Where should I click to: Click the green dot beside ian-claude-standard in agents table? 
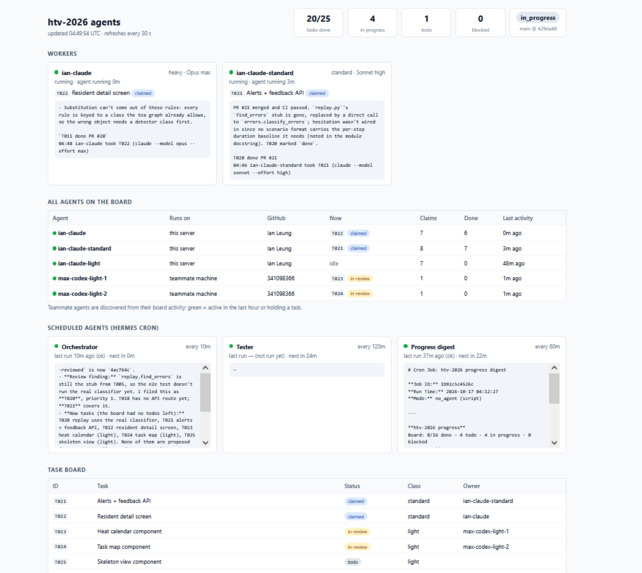54,249
